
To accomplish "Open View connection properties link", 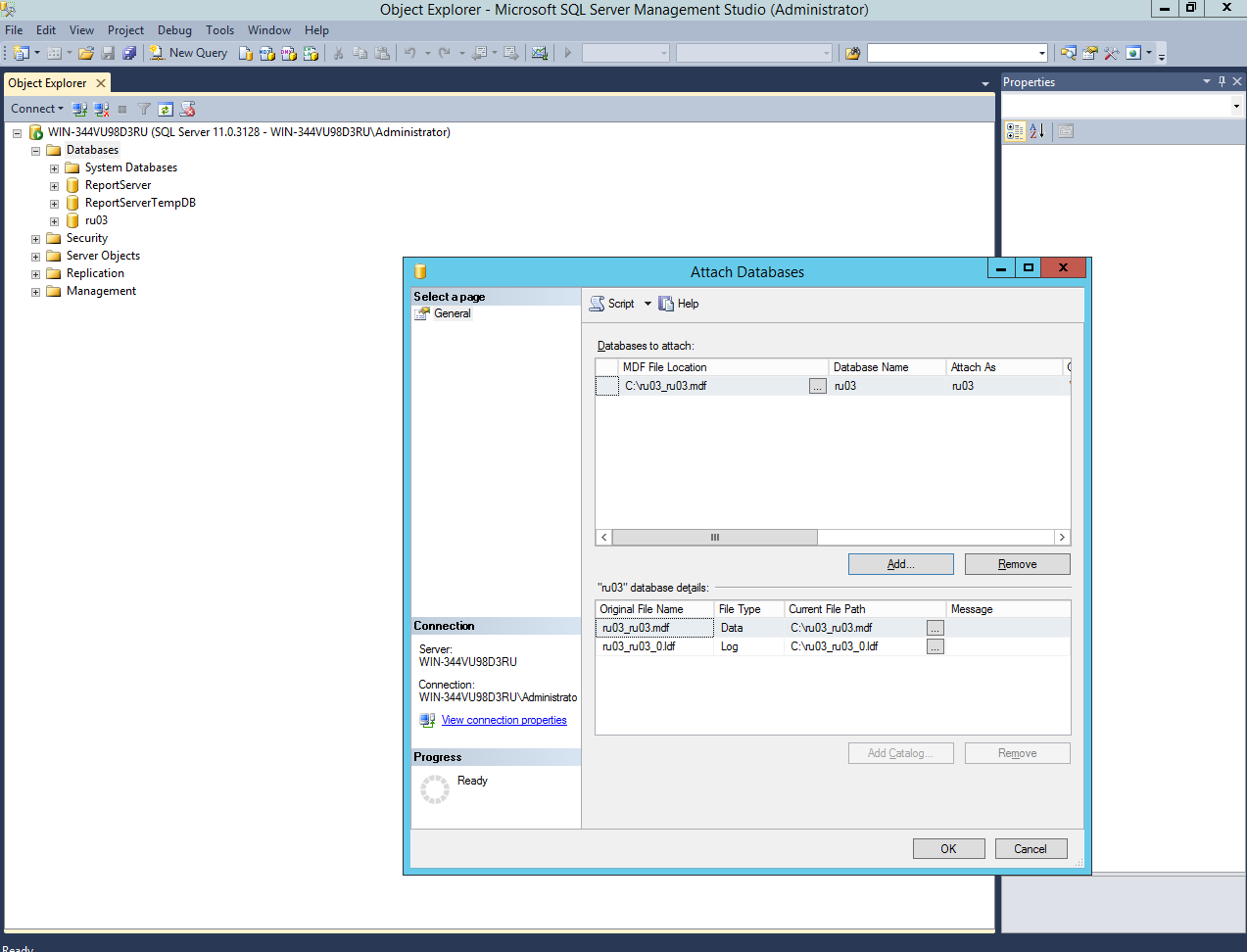I will point(504,720).
